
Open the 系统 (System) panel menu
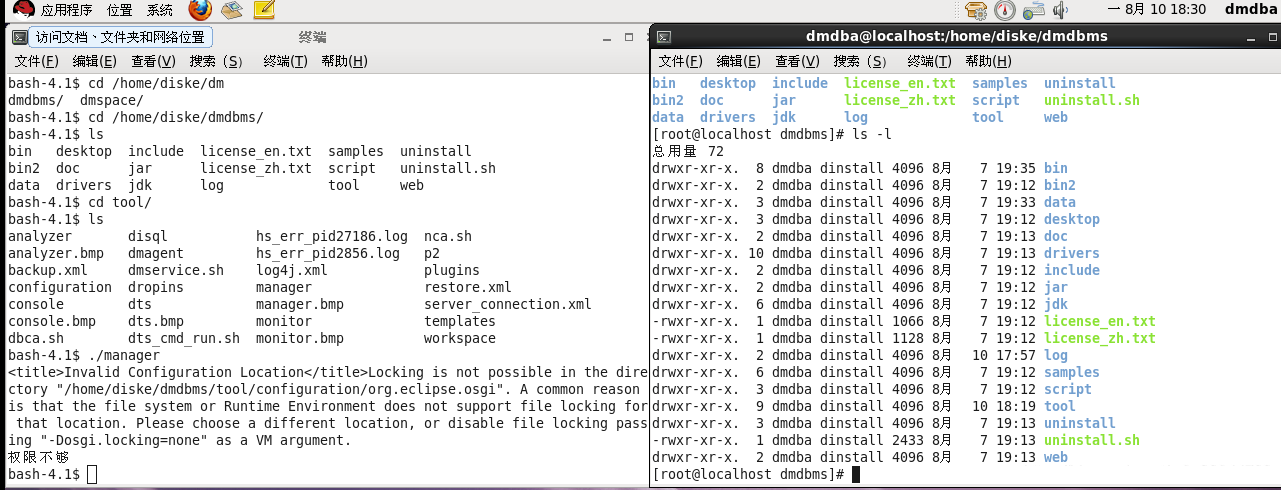pyautogui.click(x=160, y=11)
